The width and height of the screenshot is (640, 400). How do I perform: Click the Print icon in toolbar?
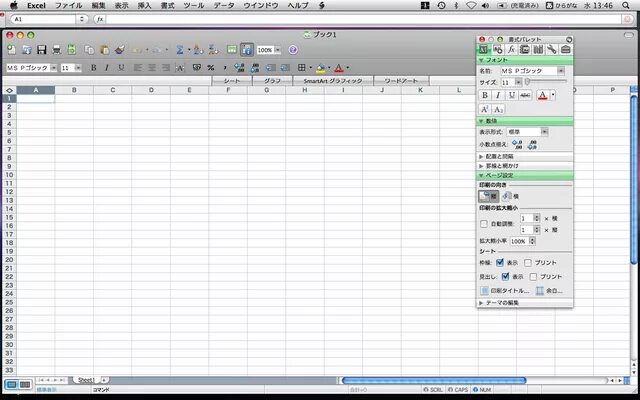coord(57,50)
